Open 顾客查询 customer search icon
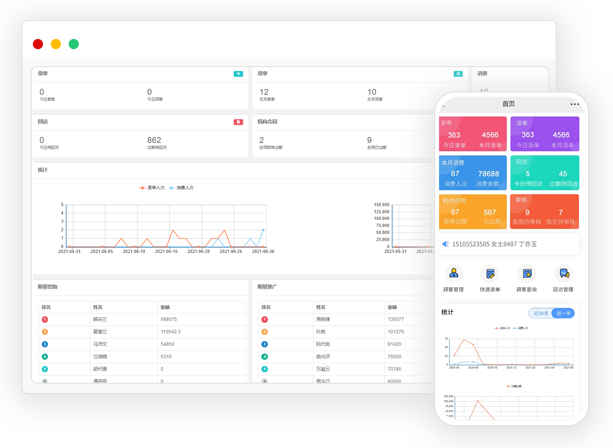Image resolution: width=613 pixels, height=448 pixels. click(x=527, y=273)
